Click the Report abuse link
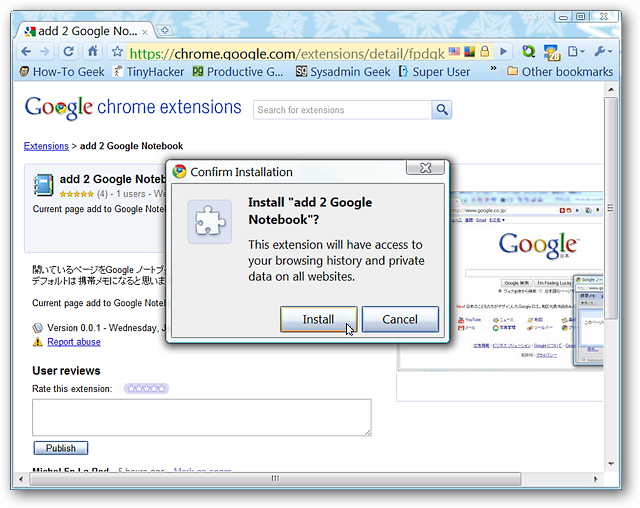The image size is (640, 508). click(x=74, y=342)
